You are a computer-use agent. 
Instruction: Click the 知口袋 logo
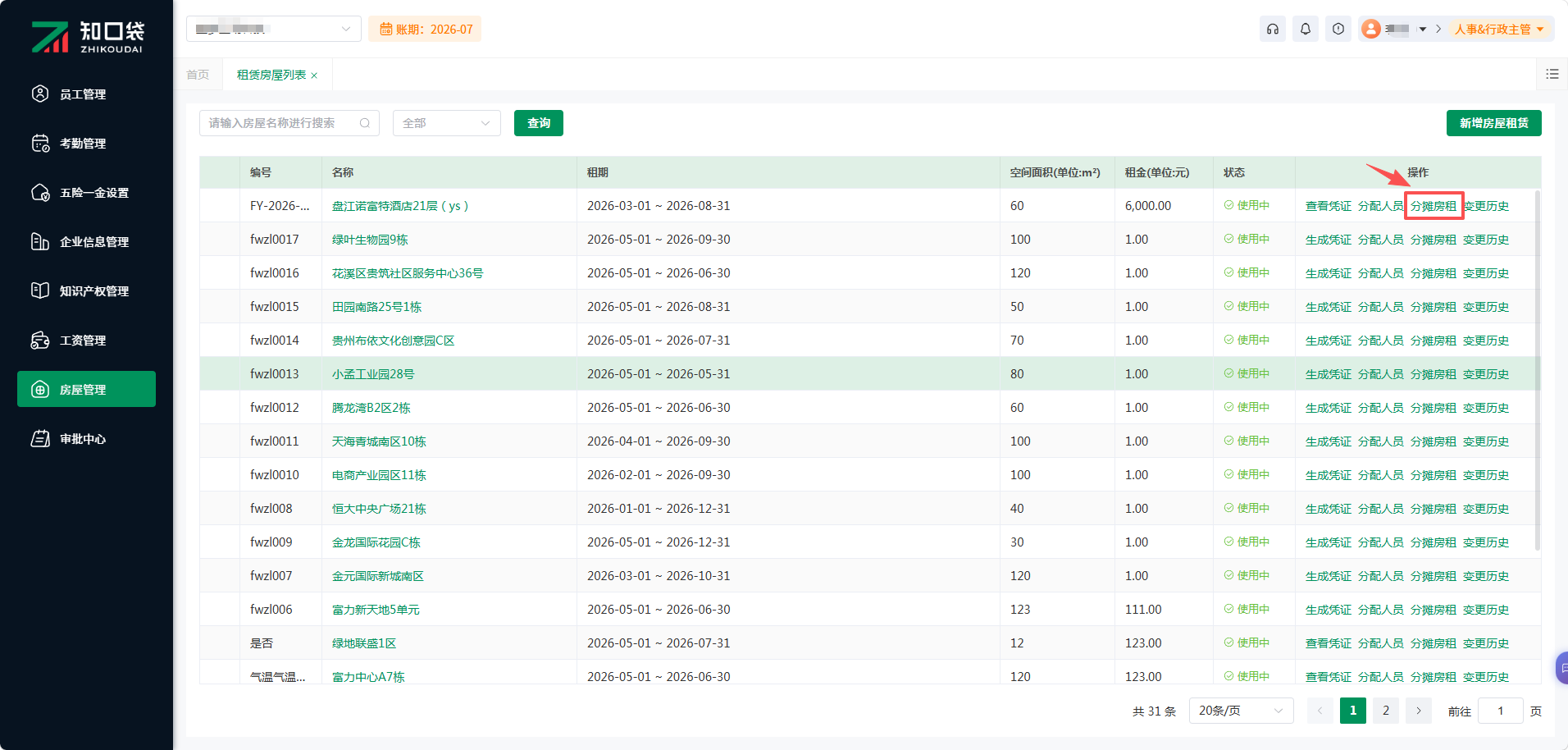(87, 36)
